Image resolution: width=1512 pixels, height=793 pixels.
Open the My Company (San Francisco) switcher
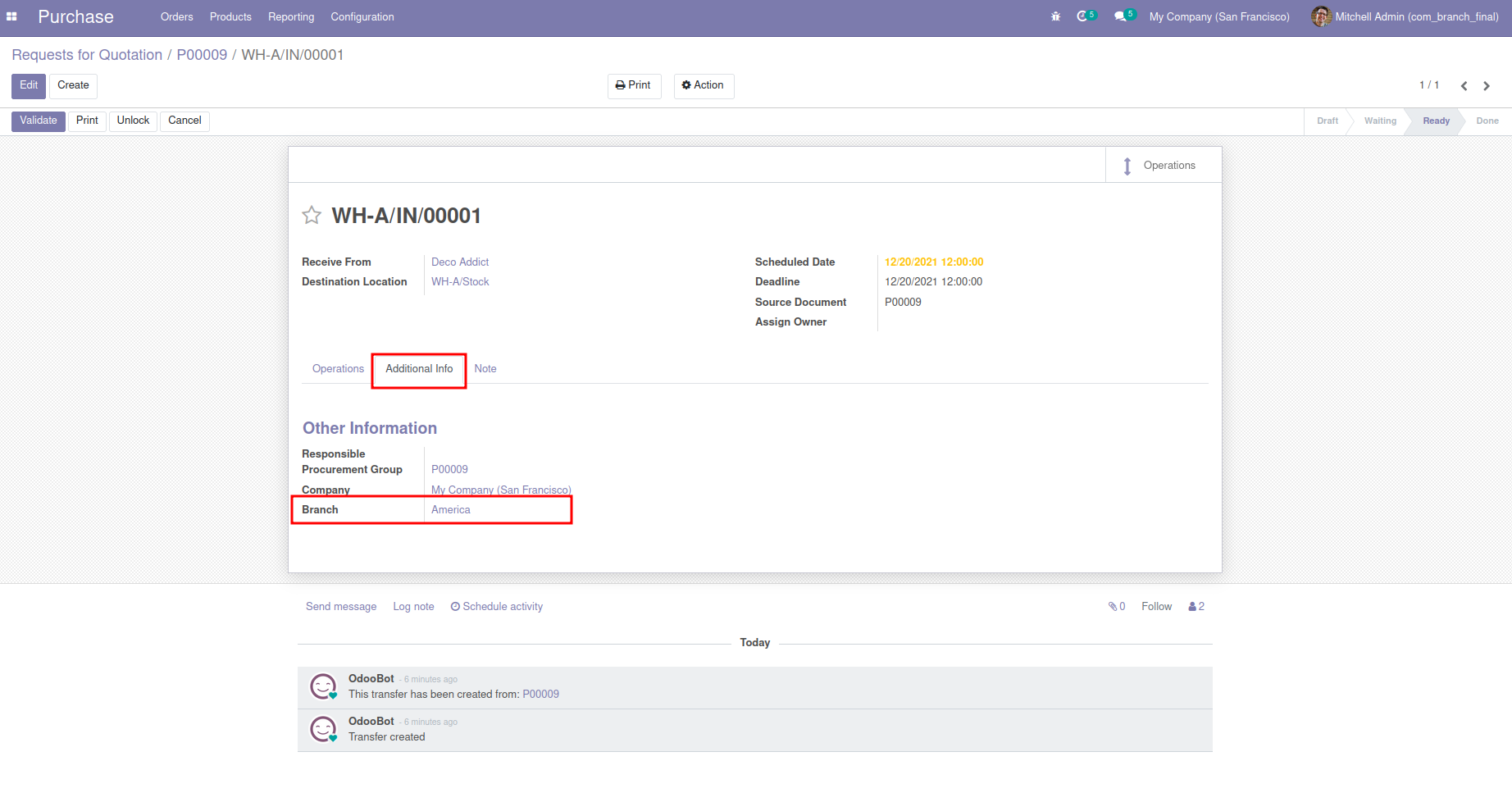pos(1218,16)
